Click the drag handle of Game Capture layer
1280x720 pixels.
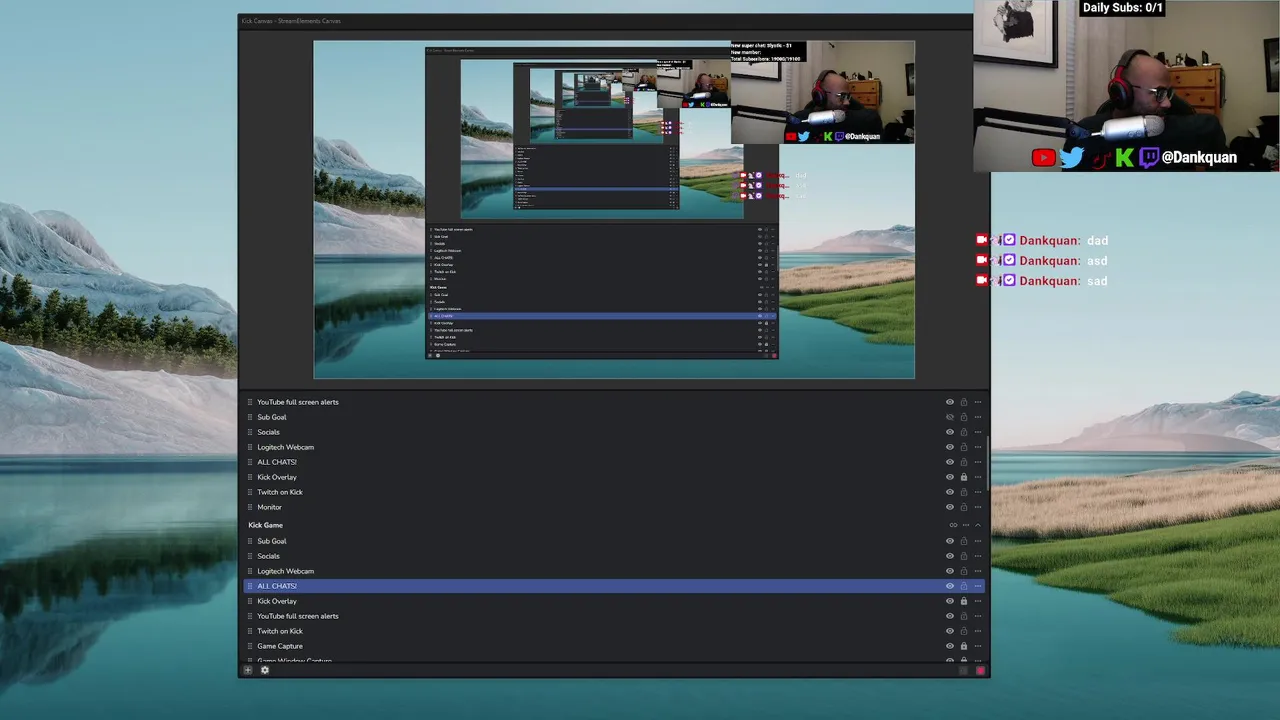tap(250, 646)
